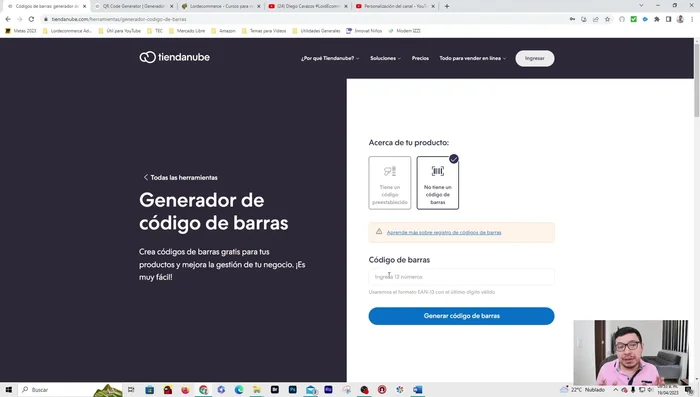700x397 pixels.
Task: Switch to QR Code Generator tab
Action: (x=134, y=6)
